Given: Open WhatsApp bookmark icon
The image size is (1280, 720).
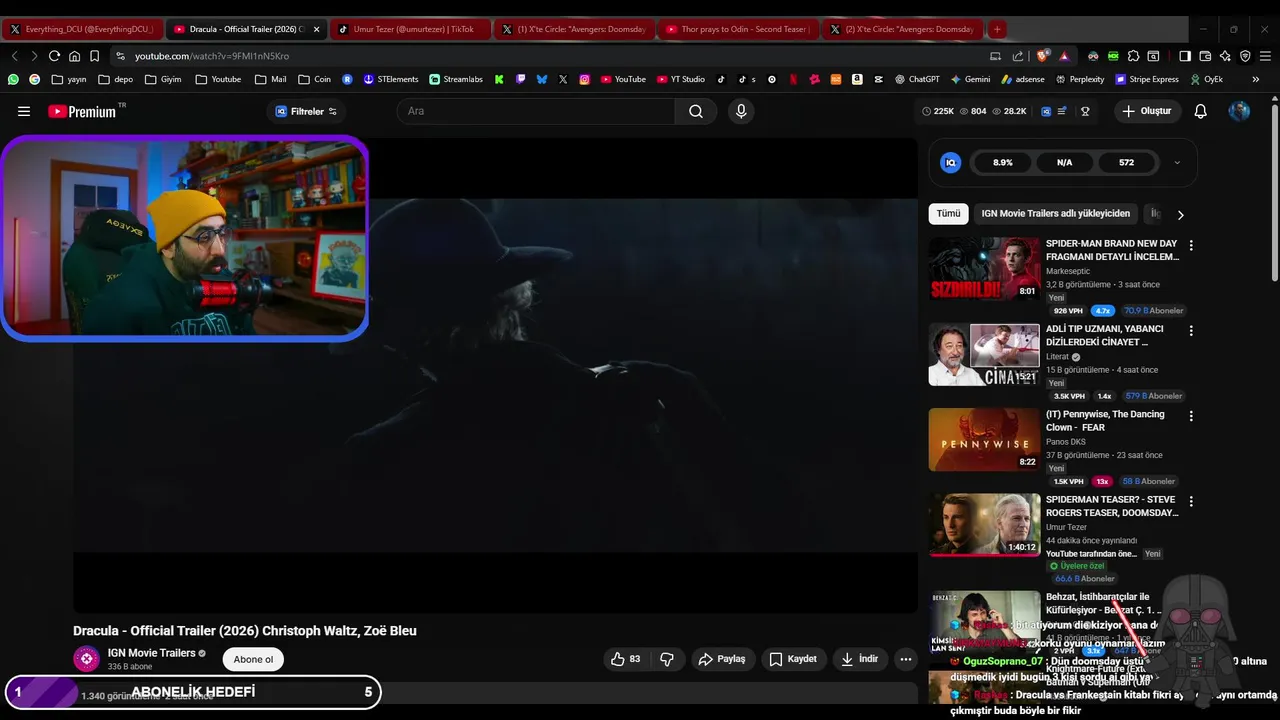Looking at the screenshot, I should coord(13,79).
